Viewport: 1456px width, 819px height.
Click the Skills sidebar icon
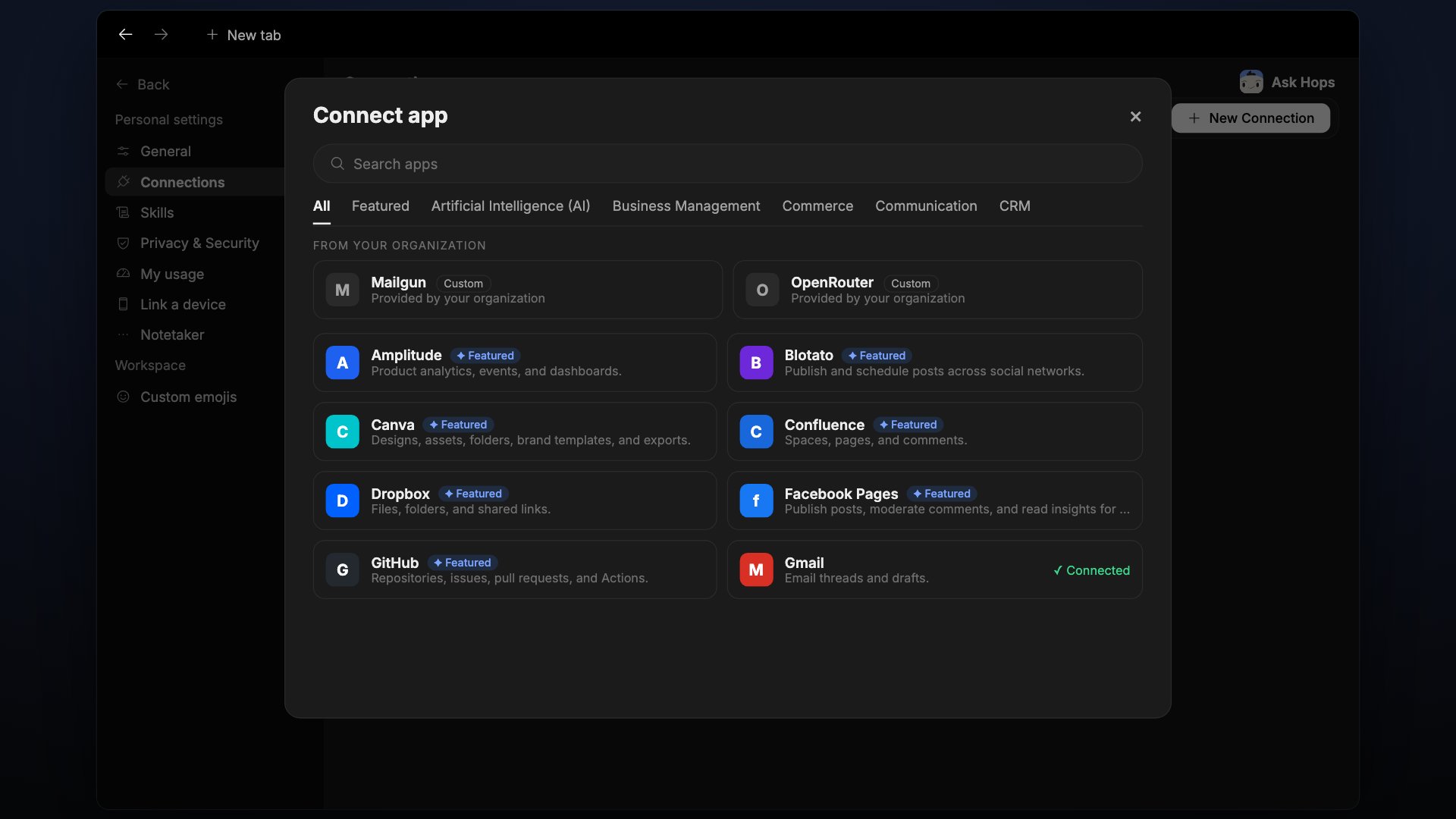123,212
